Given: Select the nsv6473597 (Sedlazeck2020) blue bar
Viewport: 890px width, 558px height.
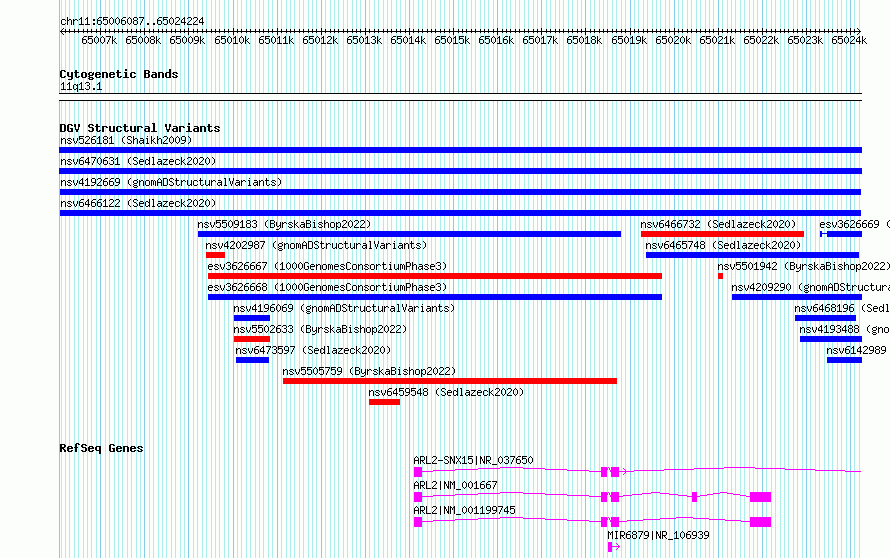Looking at the screenshot, I should 252,360.
